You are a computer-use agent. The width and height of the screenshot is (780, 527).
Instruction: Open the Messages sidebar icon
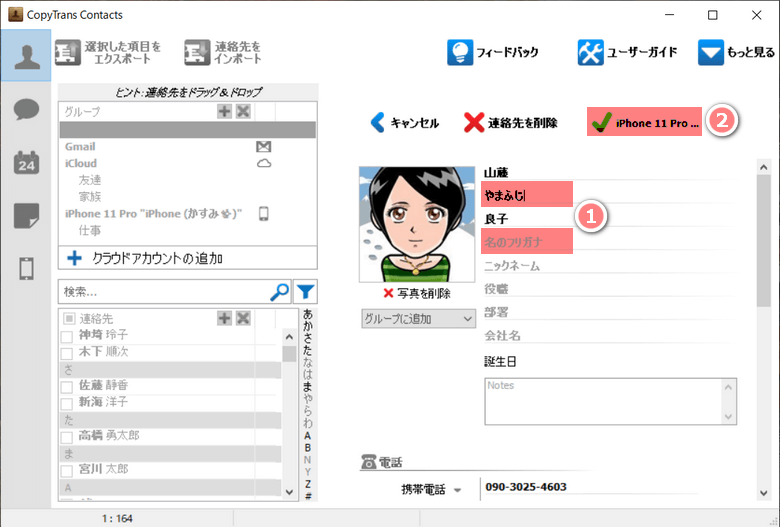coord(26,109)
